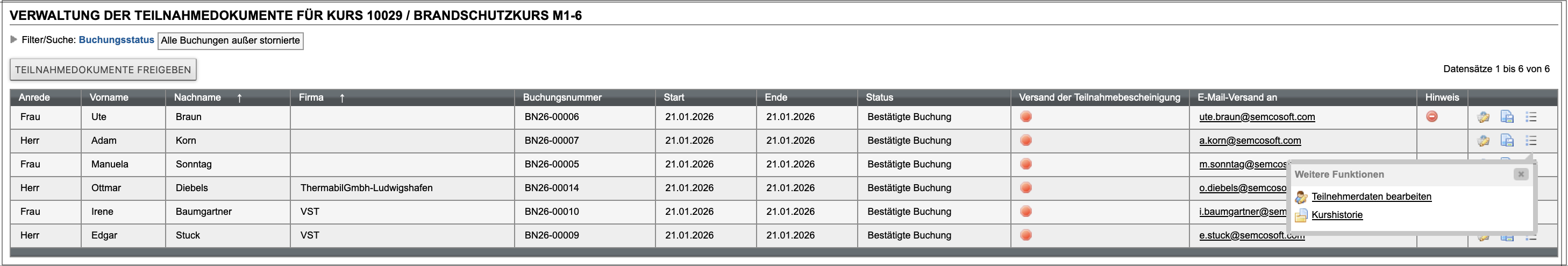
Task: Click red Hinweis warning icon for Ute Braun
Action: (x=1431, y=116)
